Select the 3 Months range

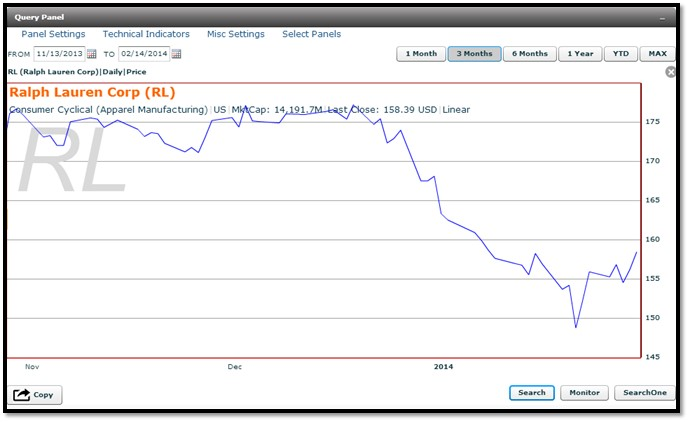[474, 54]
